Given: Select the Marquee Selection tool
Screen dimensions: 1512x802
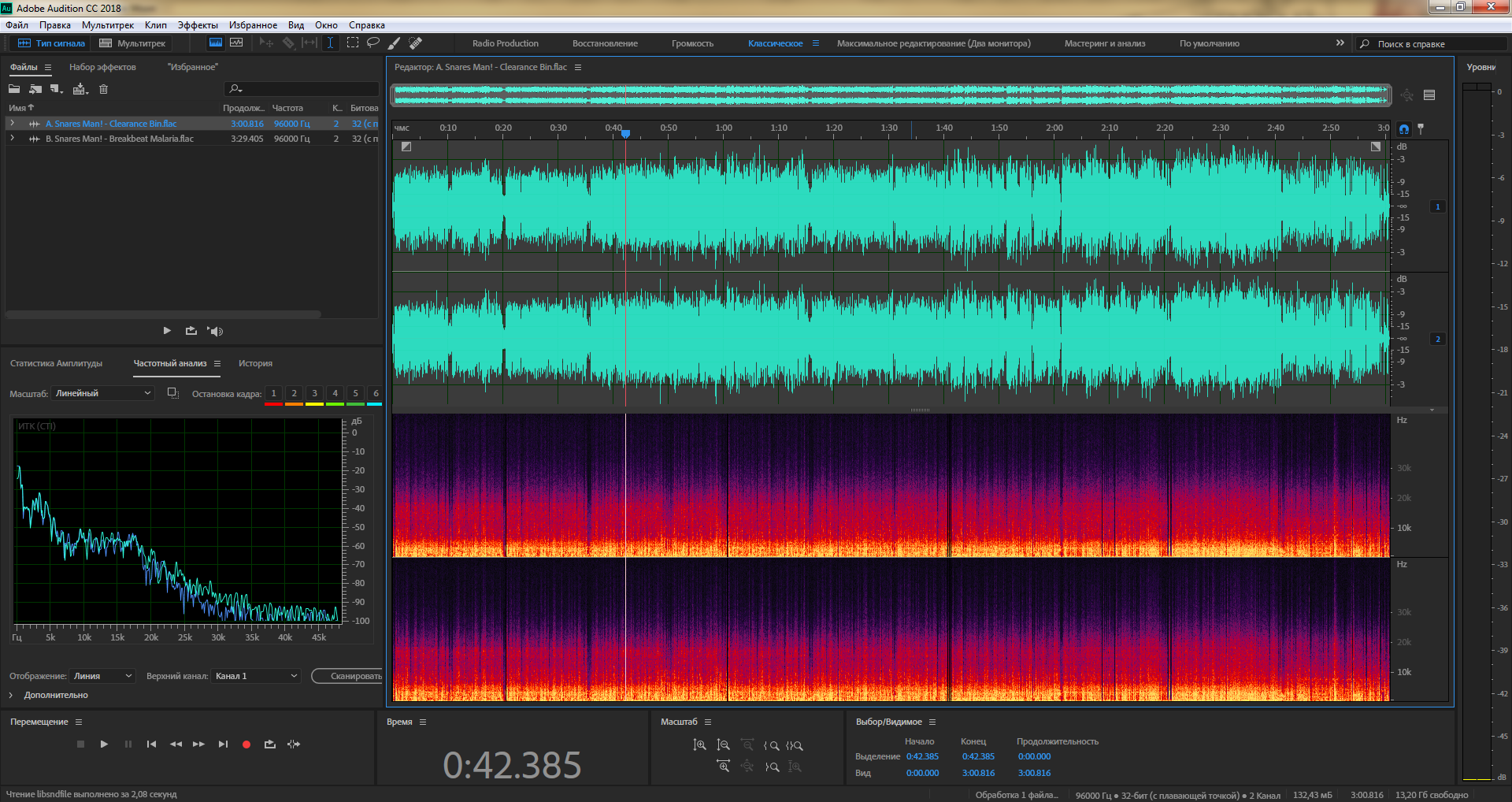Looking at the screenshot, I should (353, 43).
